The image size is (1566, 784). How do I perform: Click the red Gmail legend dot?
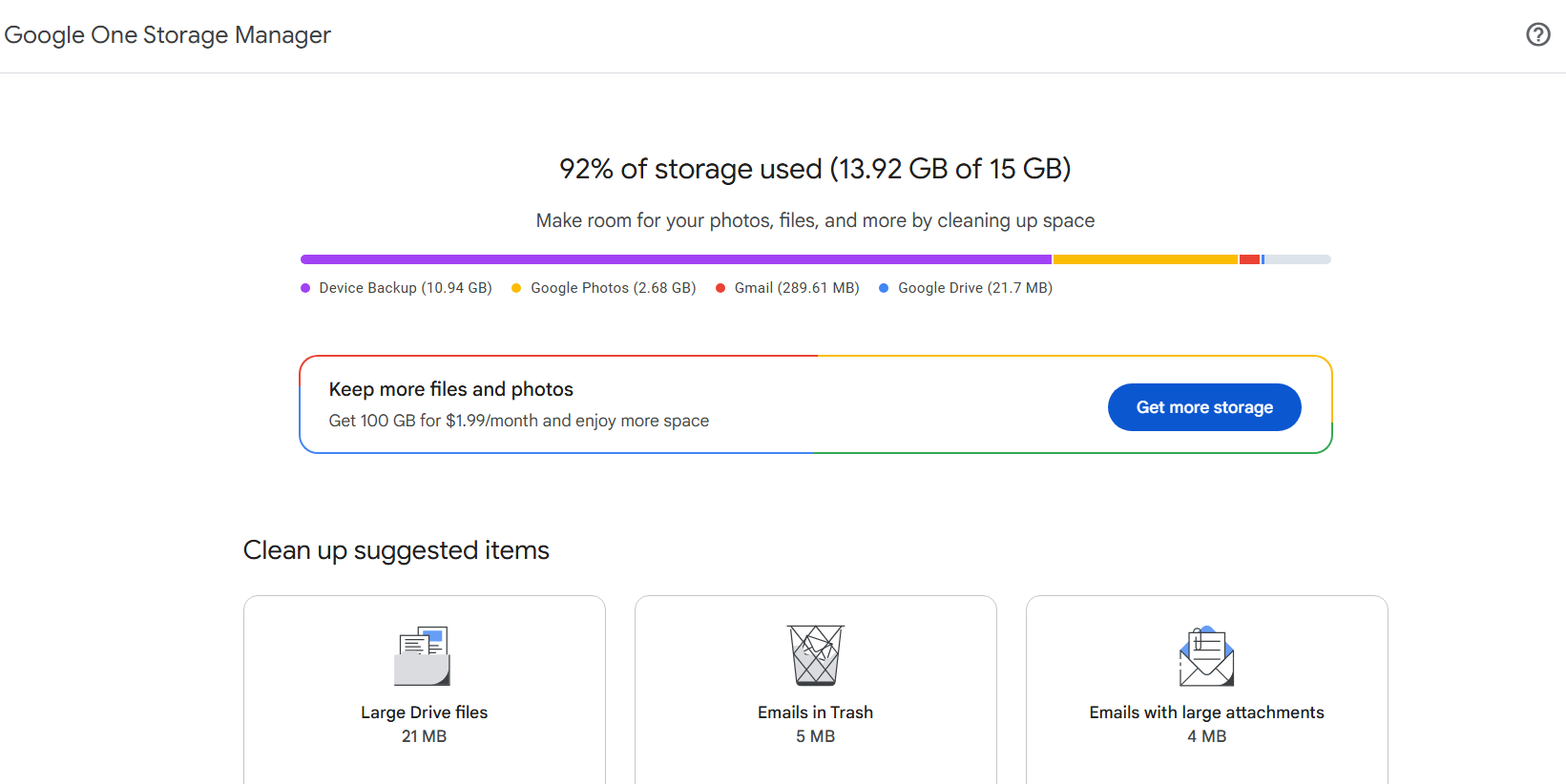tap(720, 288)
